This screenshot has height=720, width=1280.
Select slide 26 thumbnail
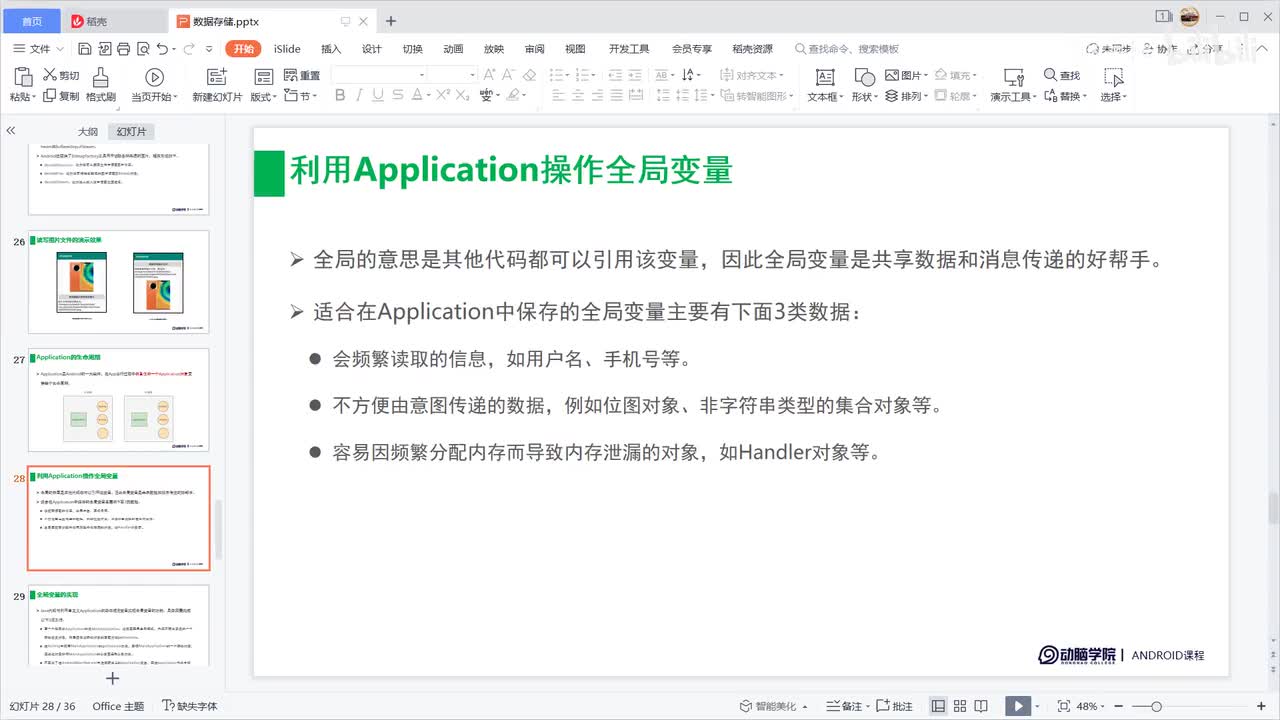119,282
